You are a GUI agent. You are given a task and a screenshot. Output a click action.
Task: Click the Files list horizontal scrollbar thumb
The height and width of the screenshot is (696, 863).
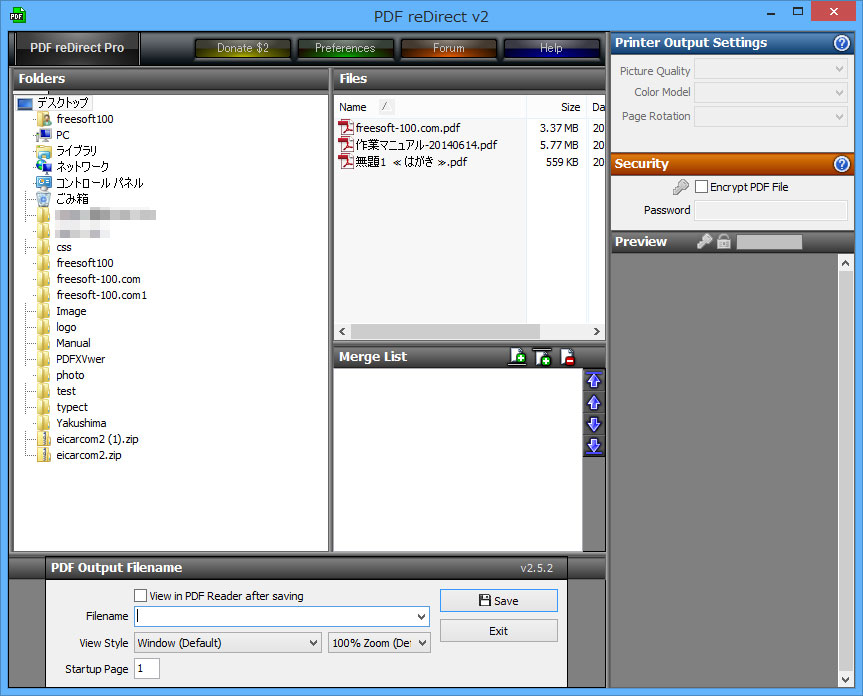(445, 332)
